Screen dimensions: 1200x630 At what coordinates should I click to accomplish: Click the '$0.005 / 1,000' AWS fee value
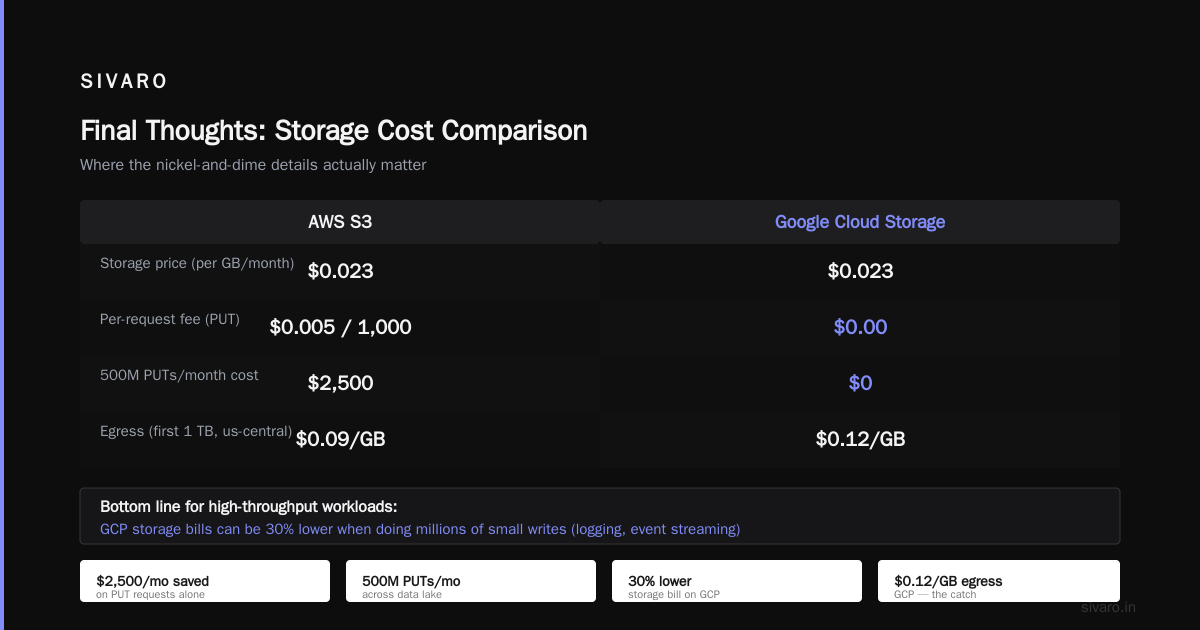pos(340,327)
